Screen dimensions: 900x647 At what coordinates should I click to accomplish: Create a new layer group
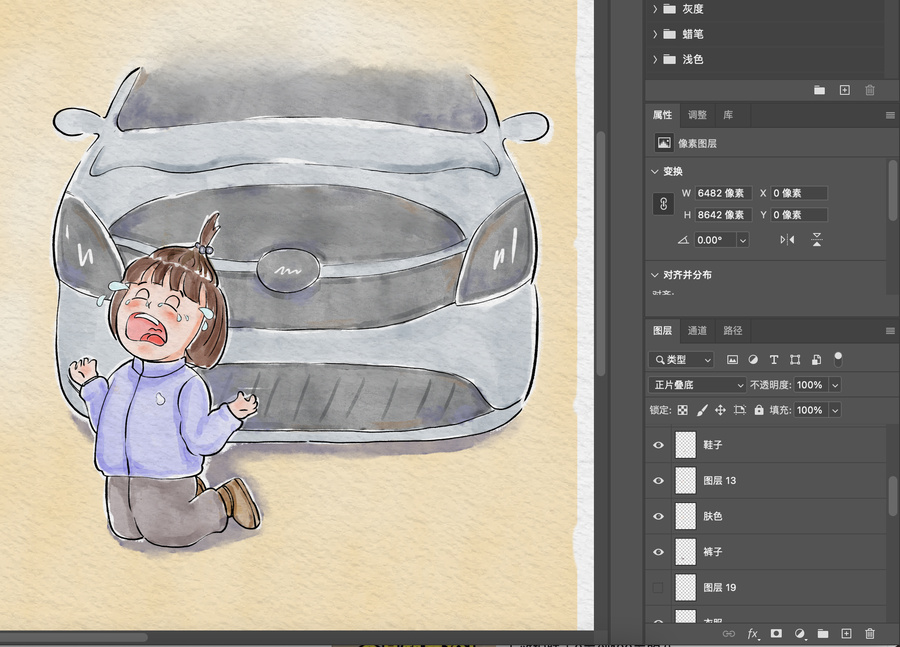(823, 633)
